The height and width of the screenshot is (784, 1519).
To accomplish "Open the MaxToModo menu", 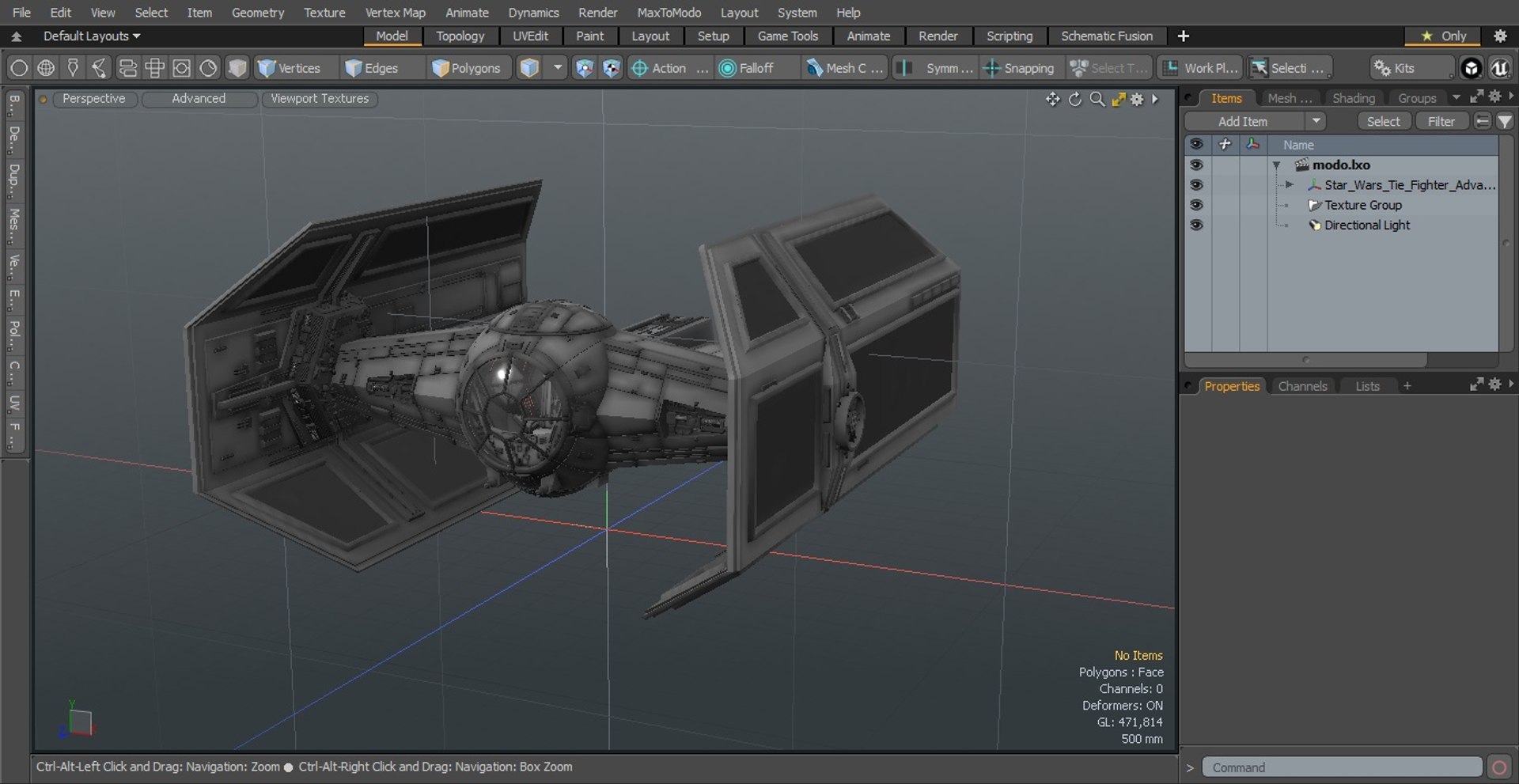I will [669, 13].
